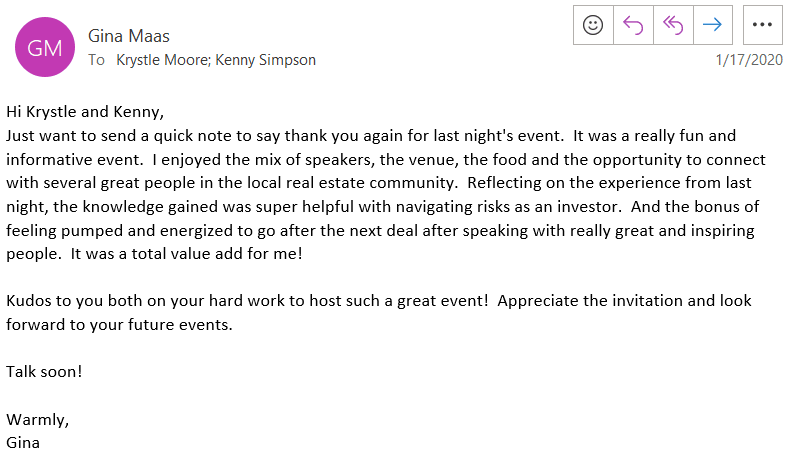Click the "Talk soon!" line
Screen dimensions: 787x453
click(x=44, y=371)
